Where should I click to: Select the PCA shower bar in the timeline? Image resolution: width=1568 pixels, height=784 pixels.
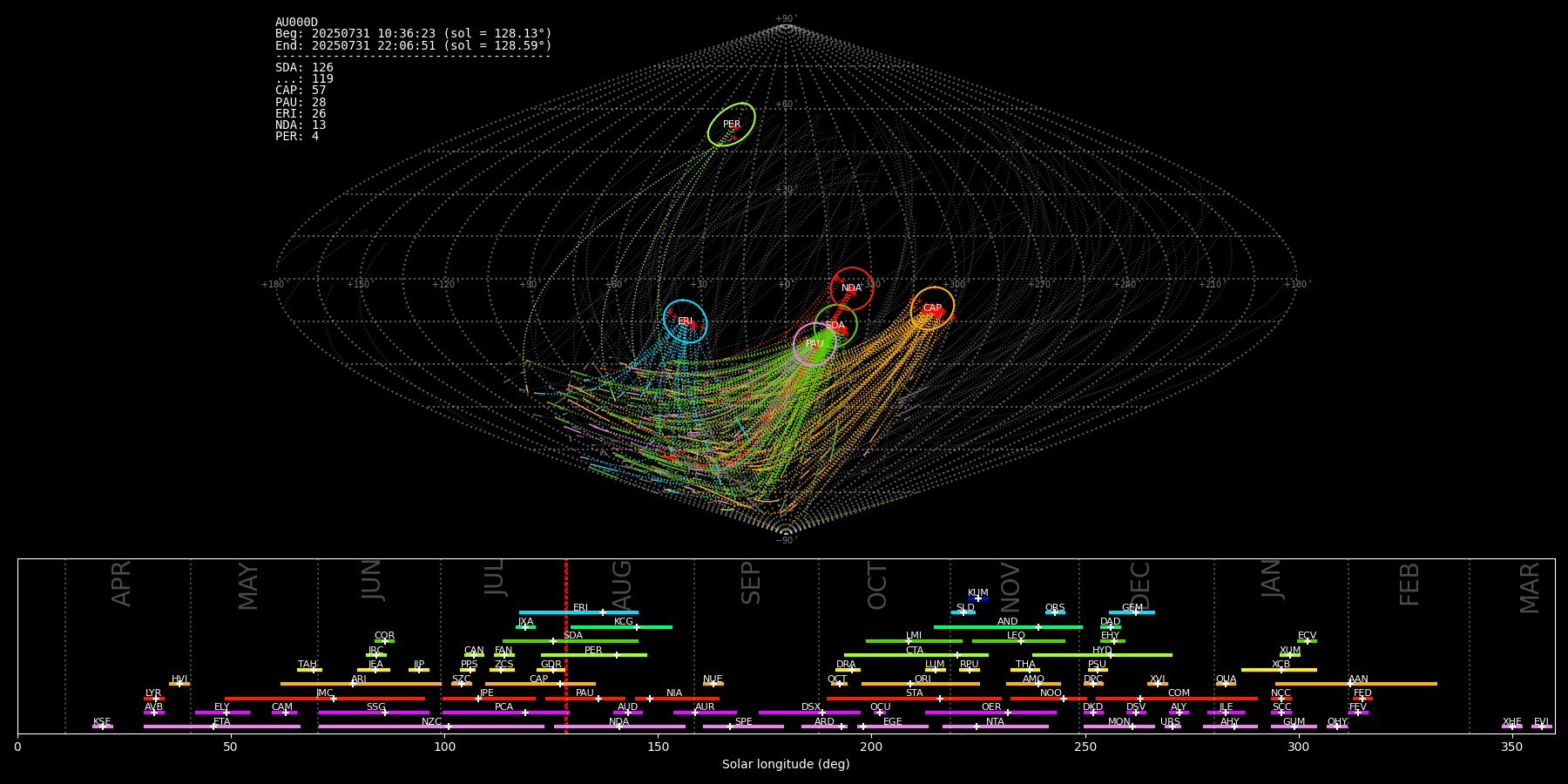click(x=505, y=713)
